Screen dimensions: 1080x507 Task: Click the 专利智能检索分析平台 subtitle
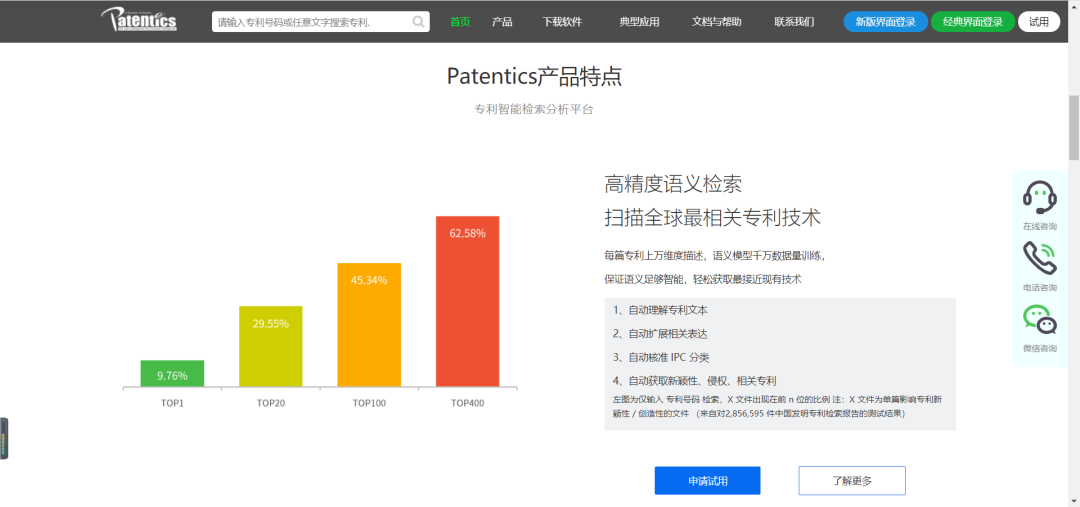[534, 110]
